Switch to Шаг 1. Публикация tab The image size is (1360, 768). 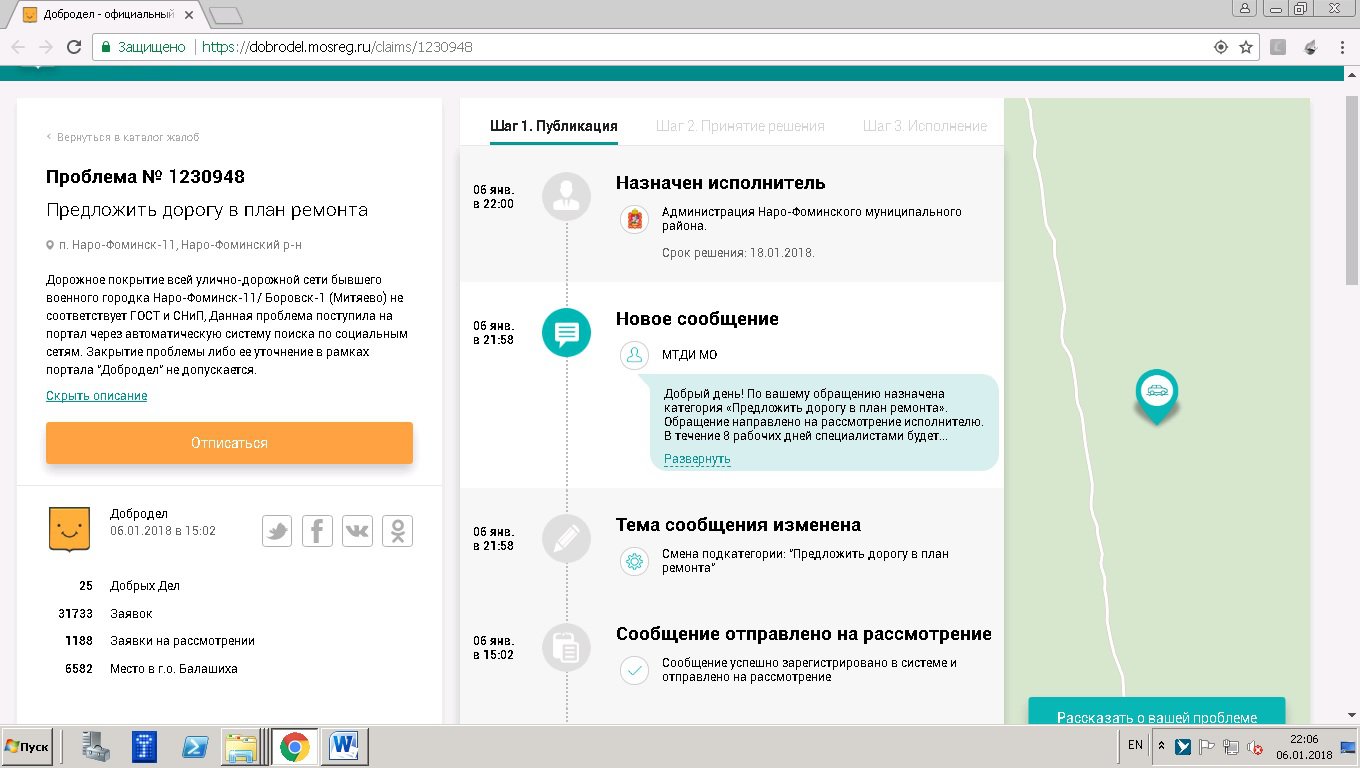554,126
